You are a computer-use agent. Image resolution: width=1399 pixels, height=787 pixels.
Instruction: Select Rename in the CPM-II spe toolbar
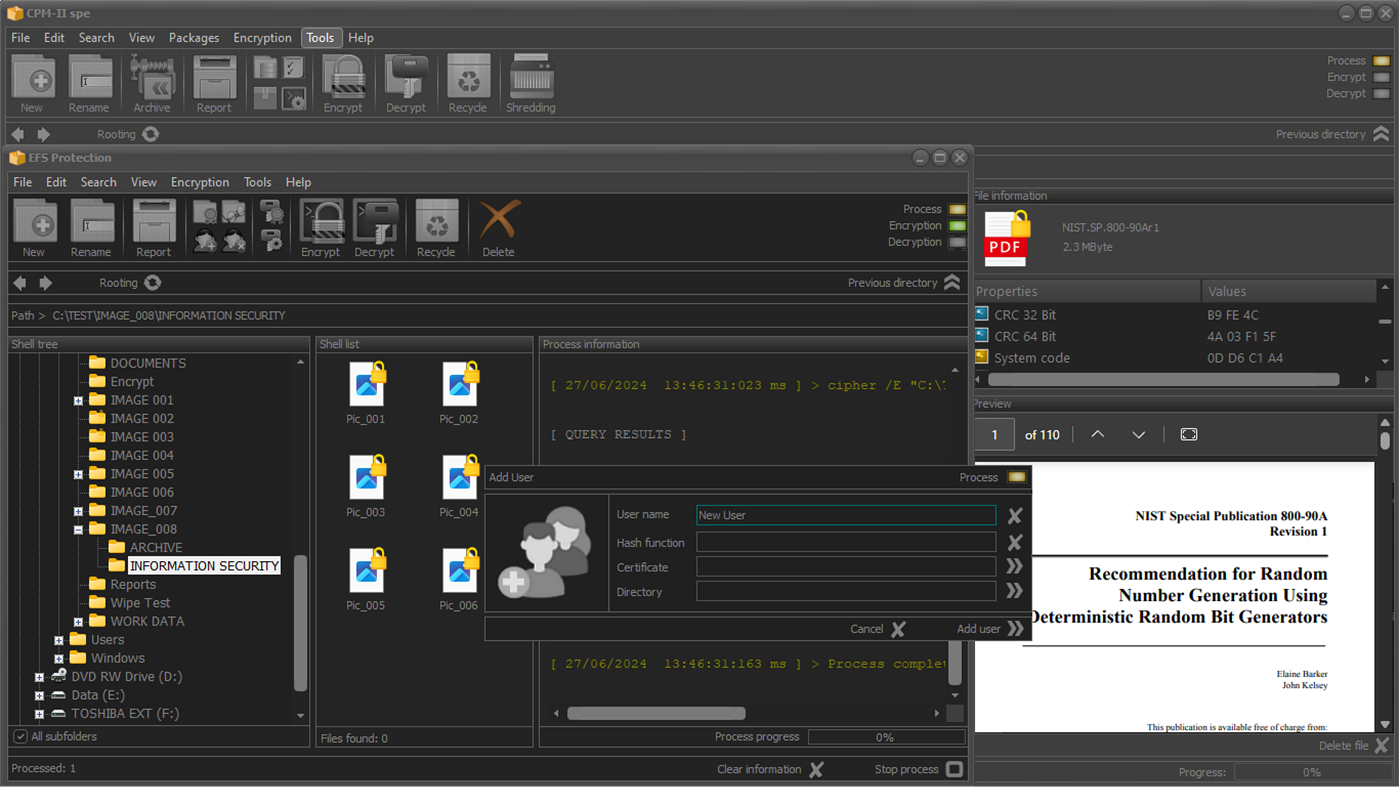pos(89,83)
